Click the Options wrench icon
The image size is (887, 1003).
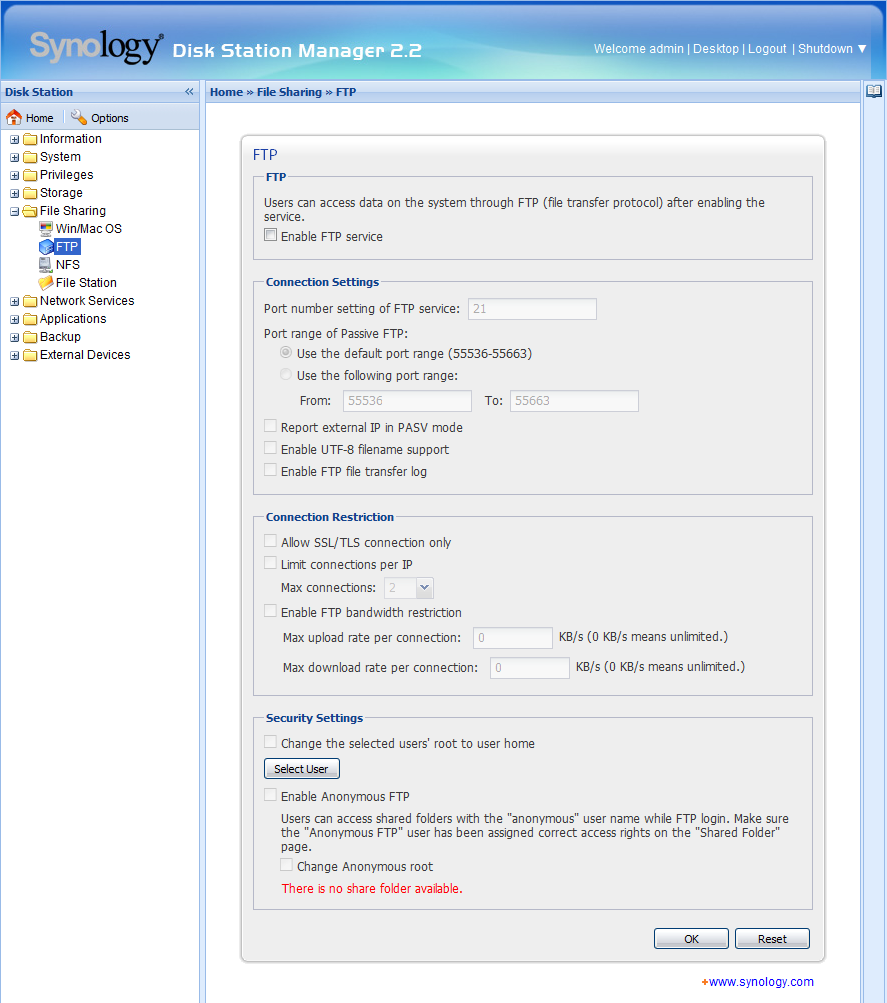click(x=79, y=117)
